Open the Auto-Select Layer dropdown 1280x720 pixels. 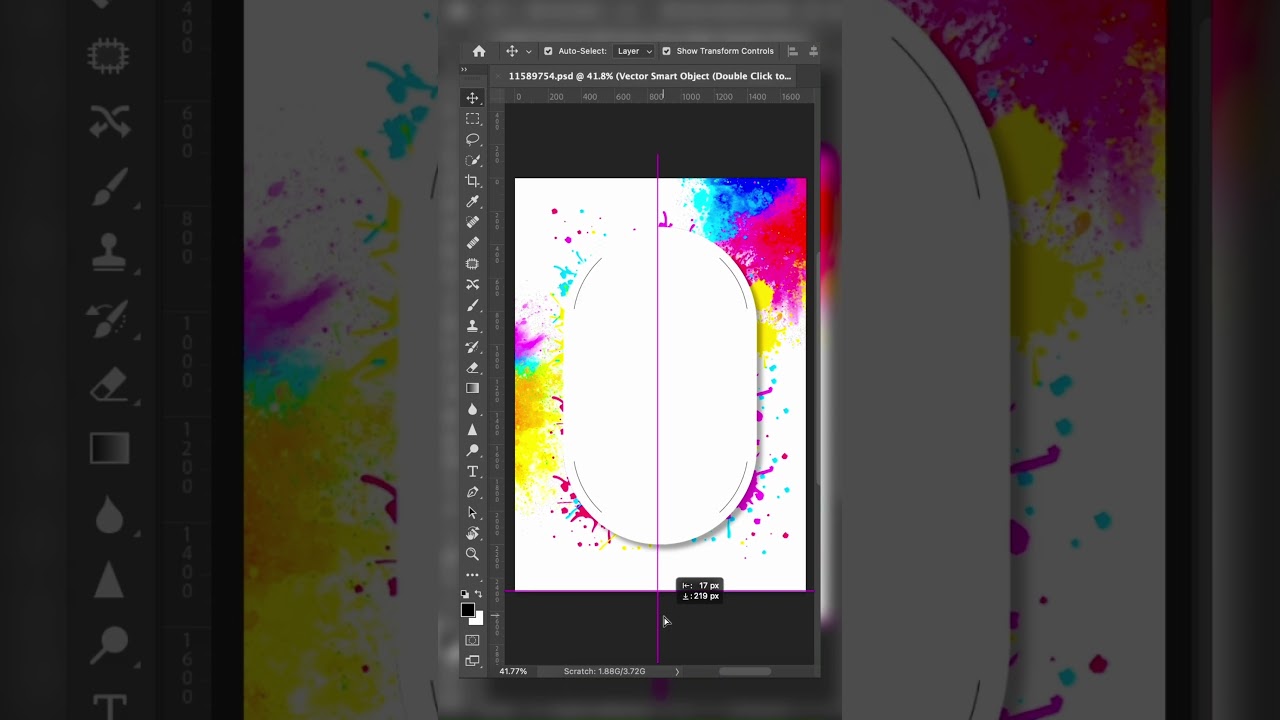click(634, 51)
